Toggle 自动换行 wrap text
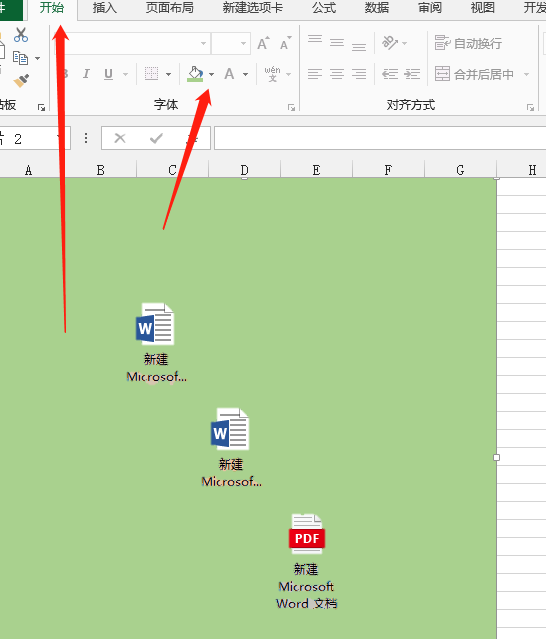This screenshot has width=546, height=639. (x=468, y=43)
